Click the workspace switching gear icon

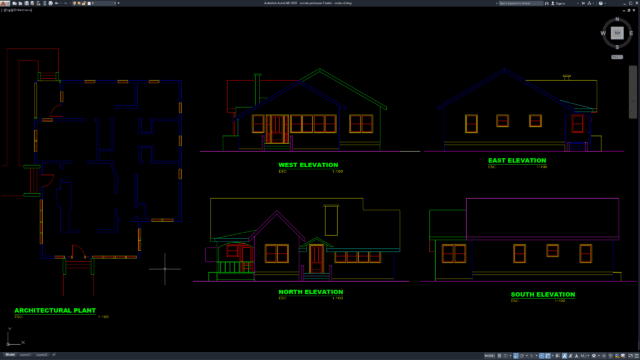594,356
